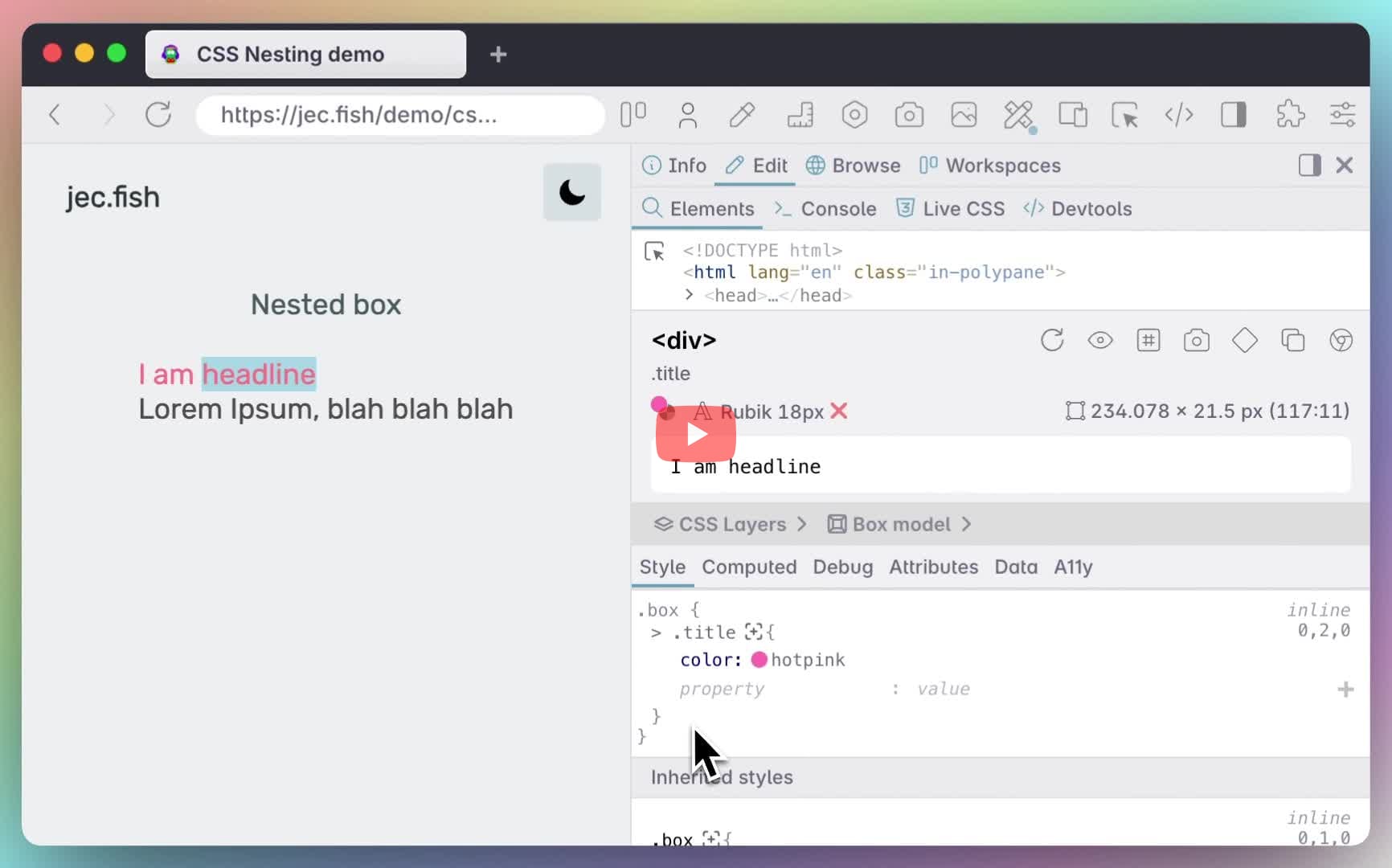This screenshot has height=868, width=1392.
Task: Take a screenshot with camera toolbar icon
Action: (909, 115)
